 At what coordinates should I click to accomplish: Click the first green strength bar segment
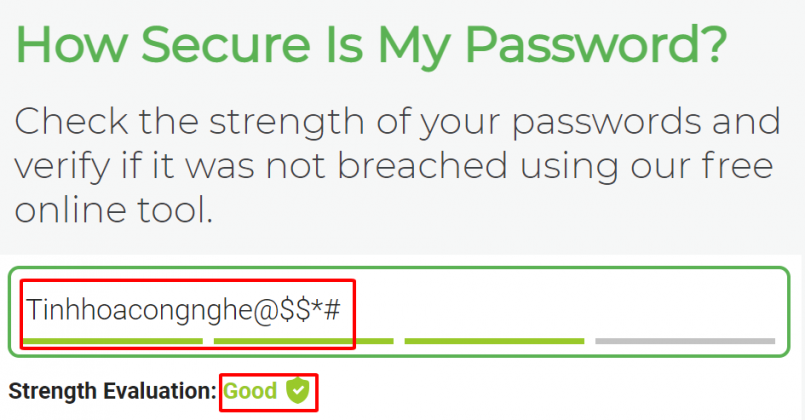pyautogui.click(x=112, y=341)
